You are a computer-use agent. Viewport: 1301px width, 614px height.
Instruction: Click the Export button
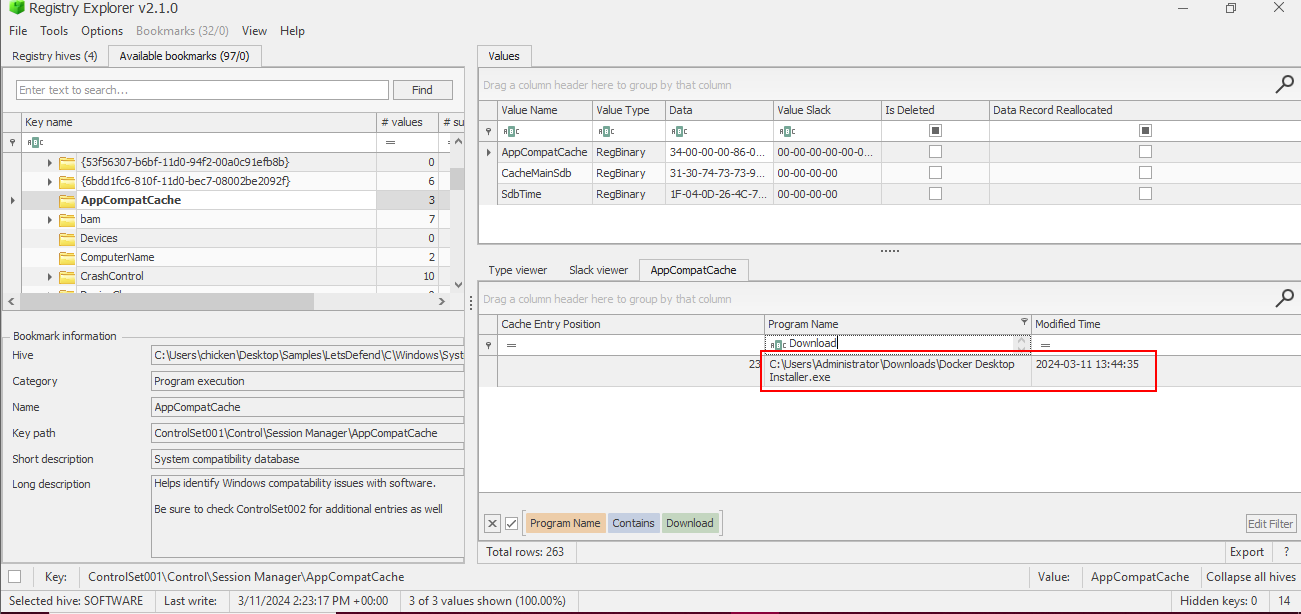click(1246, 552)
